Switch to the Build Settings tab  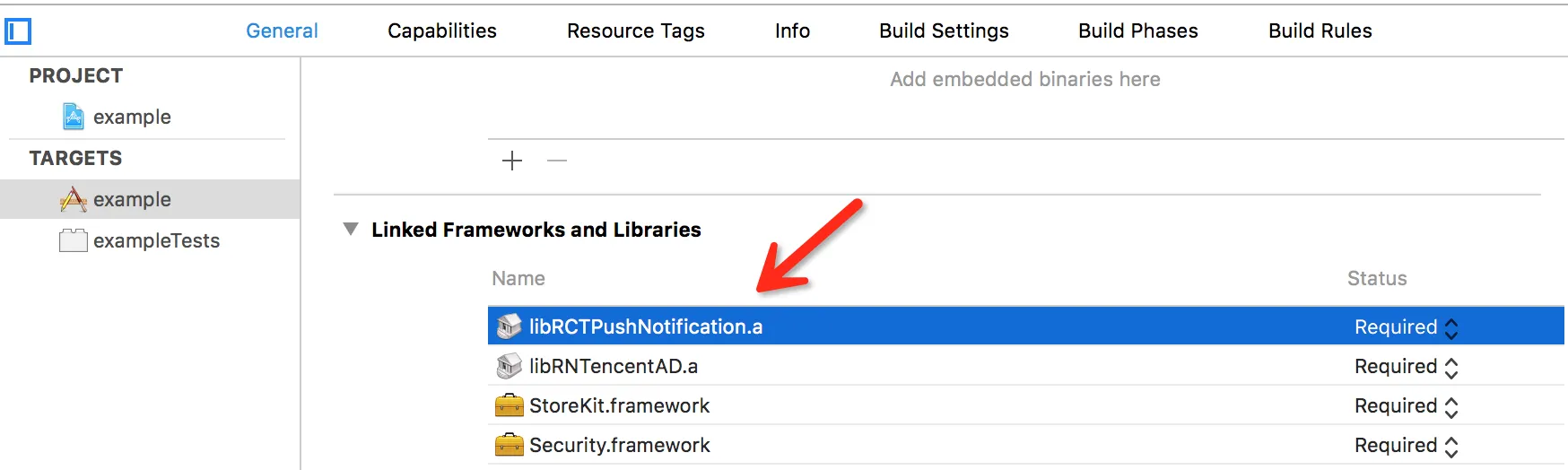(944, 30)
